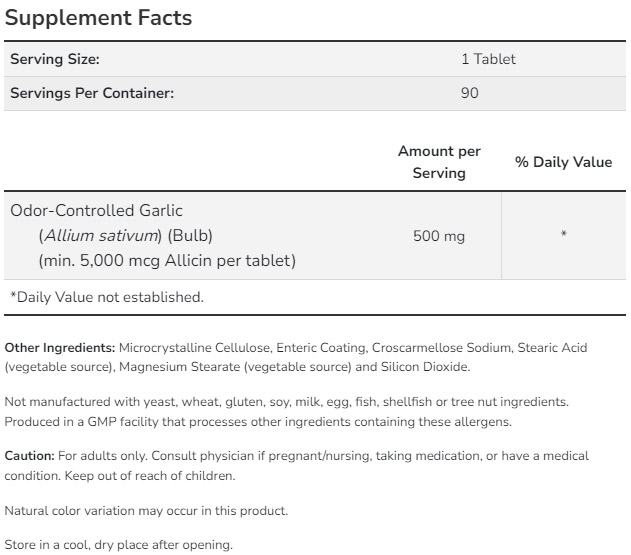The image size is (631, 555).
Task: Select the 1 Tablet serving value
Action: coord(488,60)
